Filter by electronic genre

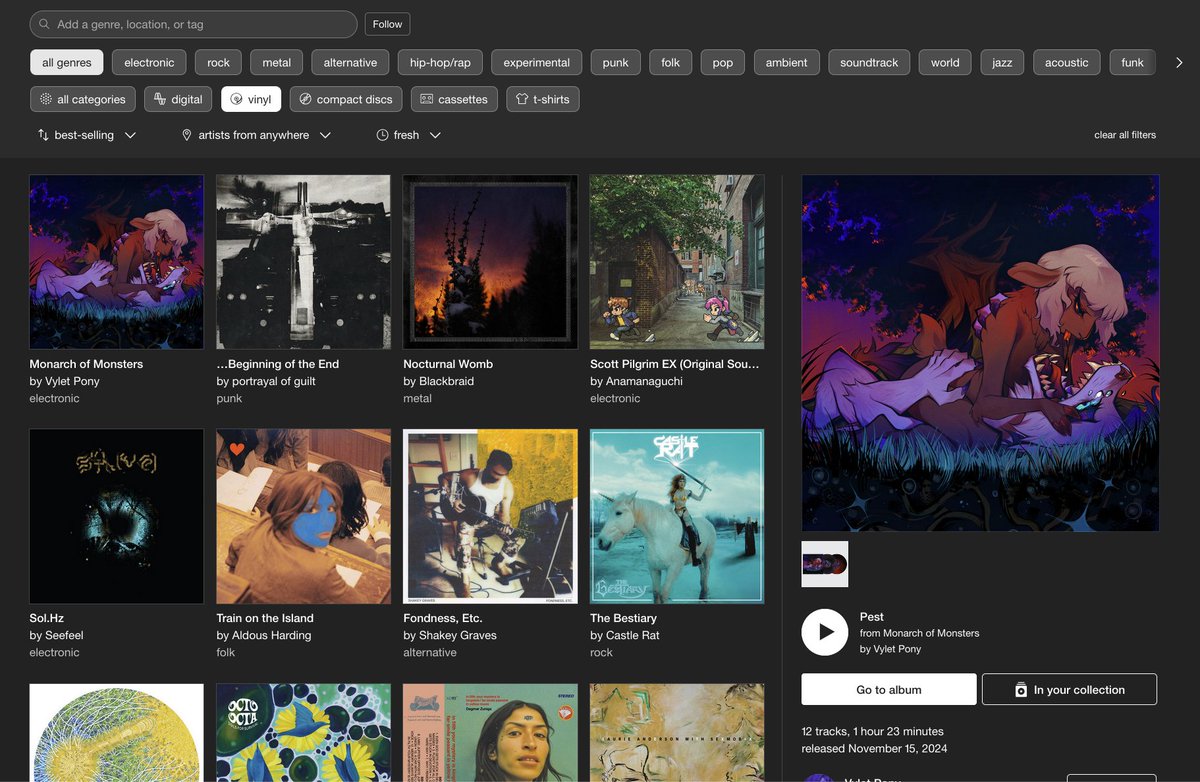[x=149, y=62]
